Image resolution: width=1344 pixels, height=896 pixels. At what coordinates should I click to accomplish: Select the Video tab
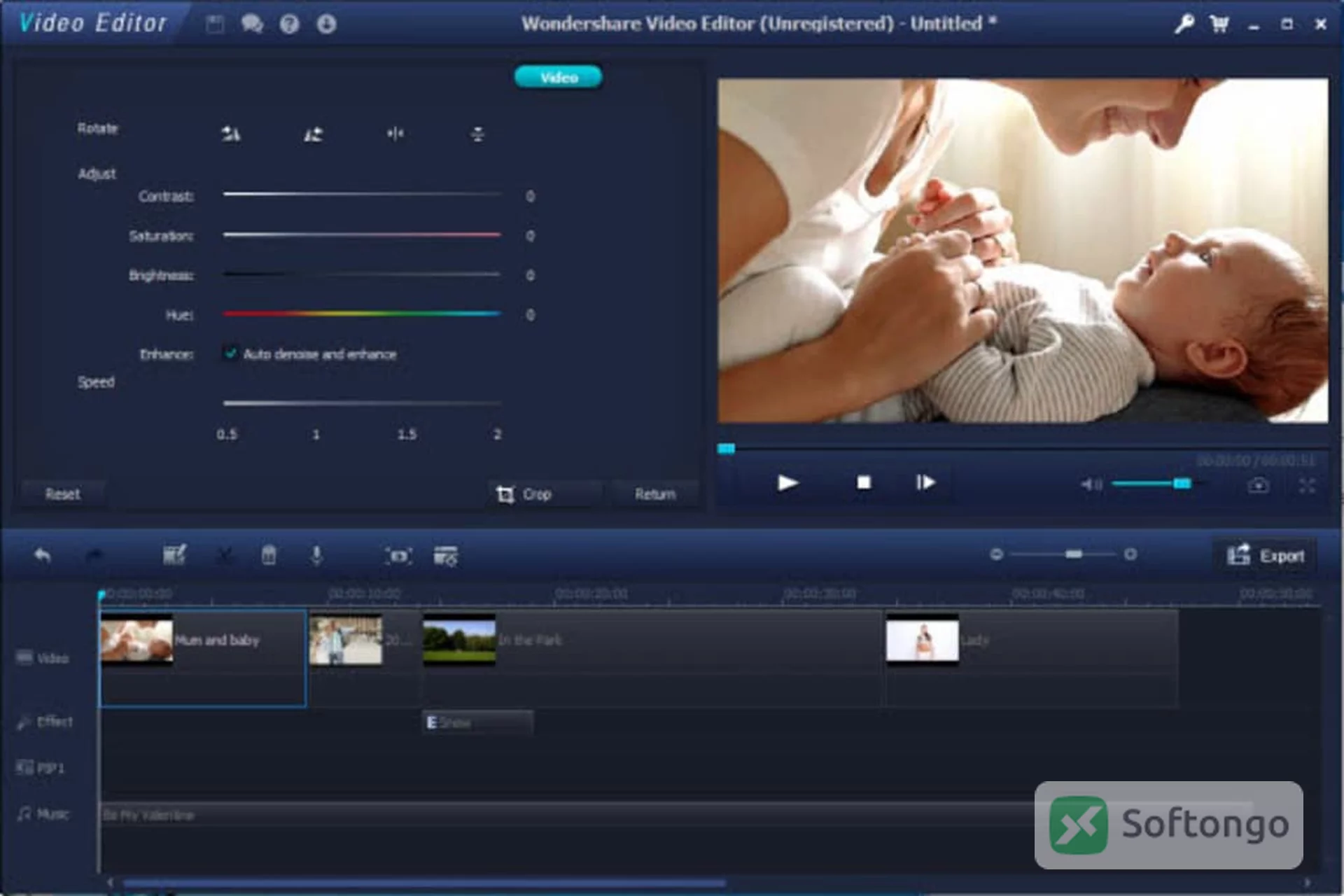coord(559,77)
